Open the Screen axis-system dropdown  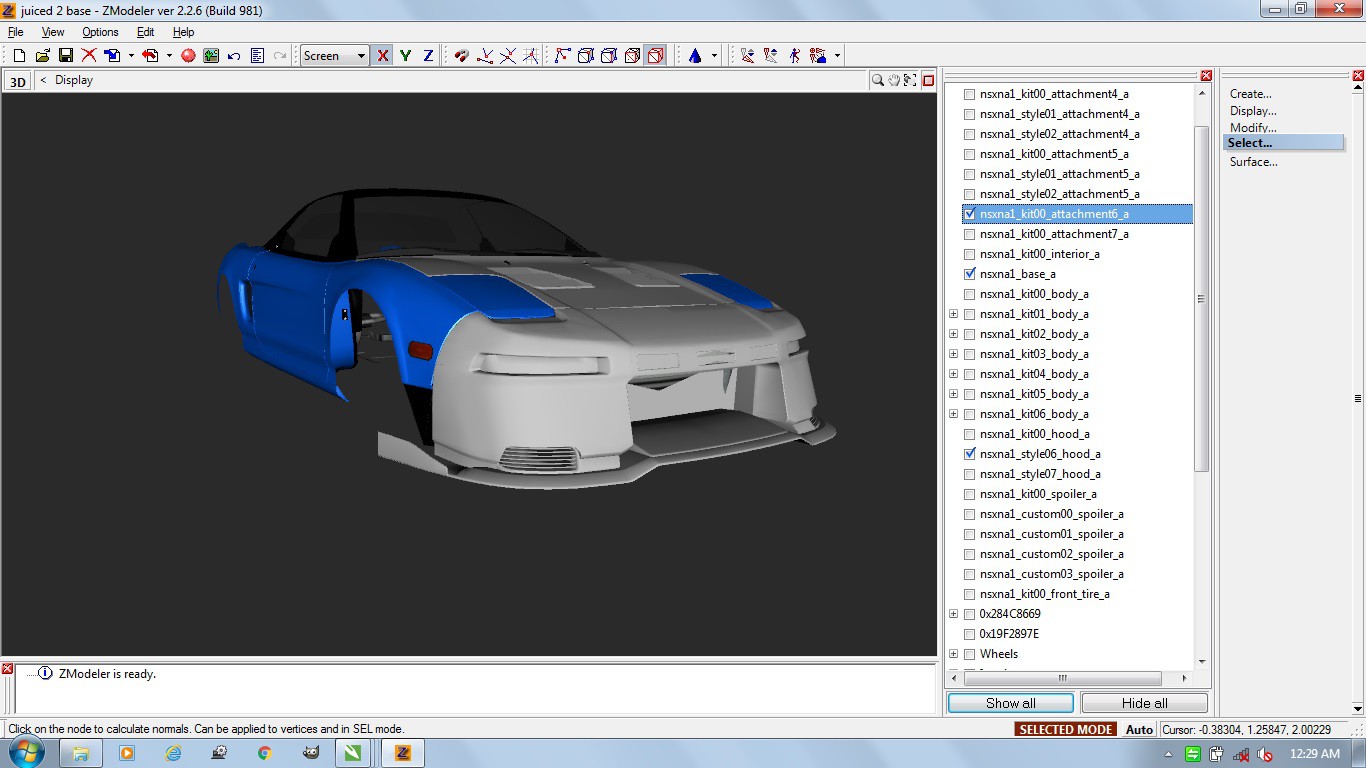pyautogui.click(x=335, y=56)
